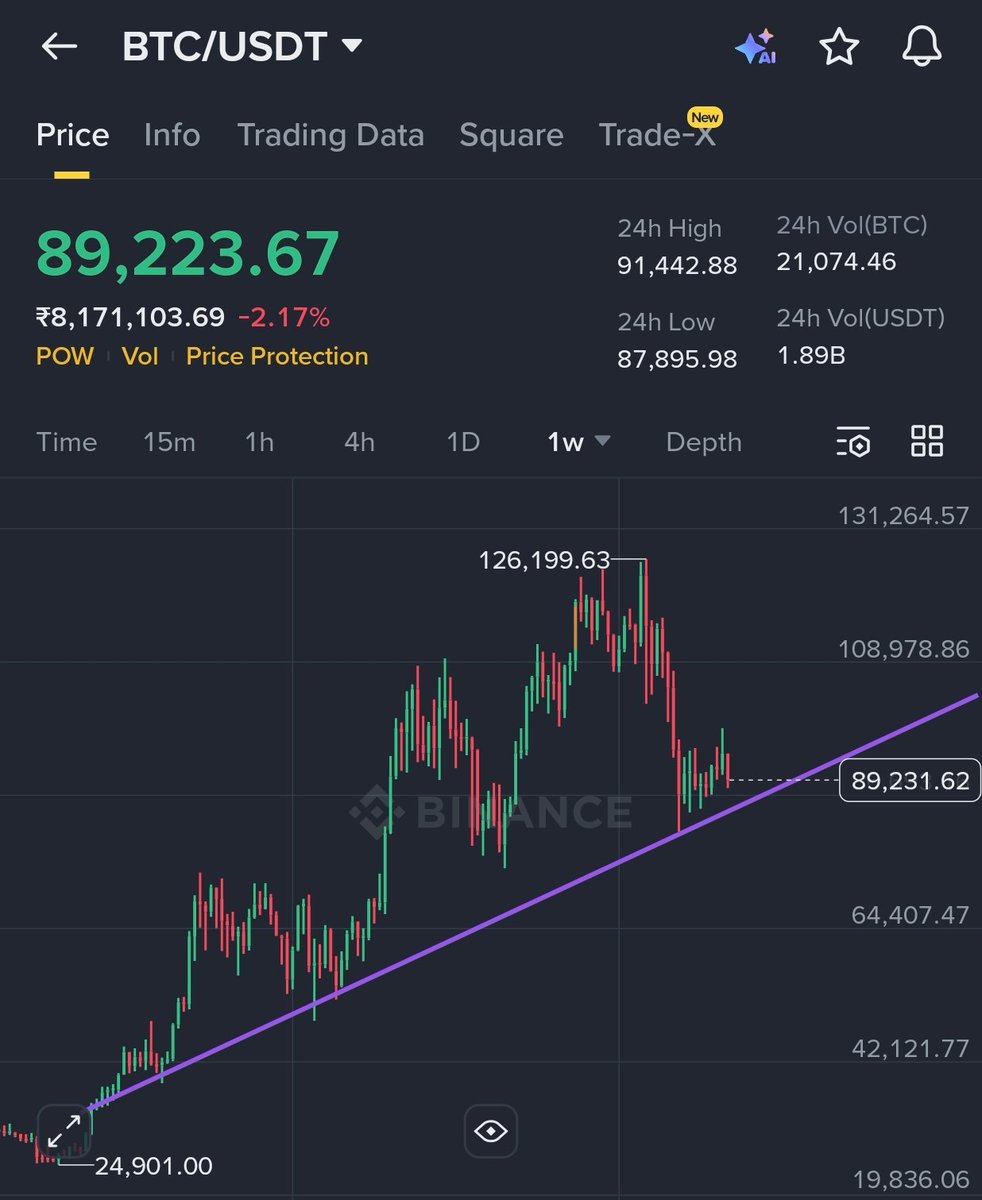Tap the 89,223.67 last price
The width and height of the screenshot is (982, 1200).
tap(188, 253)
